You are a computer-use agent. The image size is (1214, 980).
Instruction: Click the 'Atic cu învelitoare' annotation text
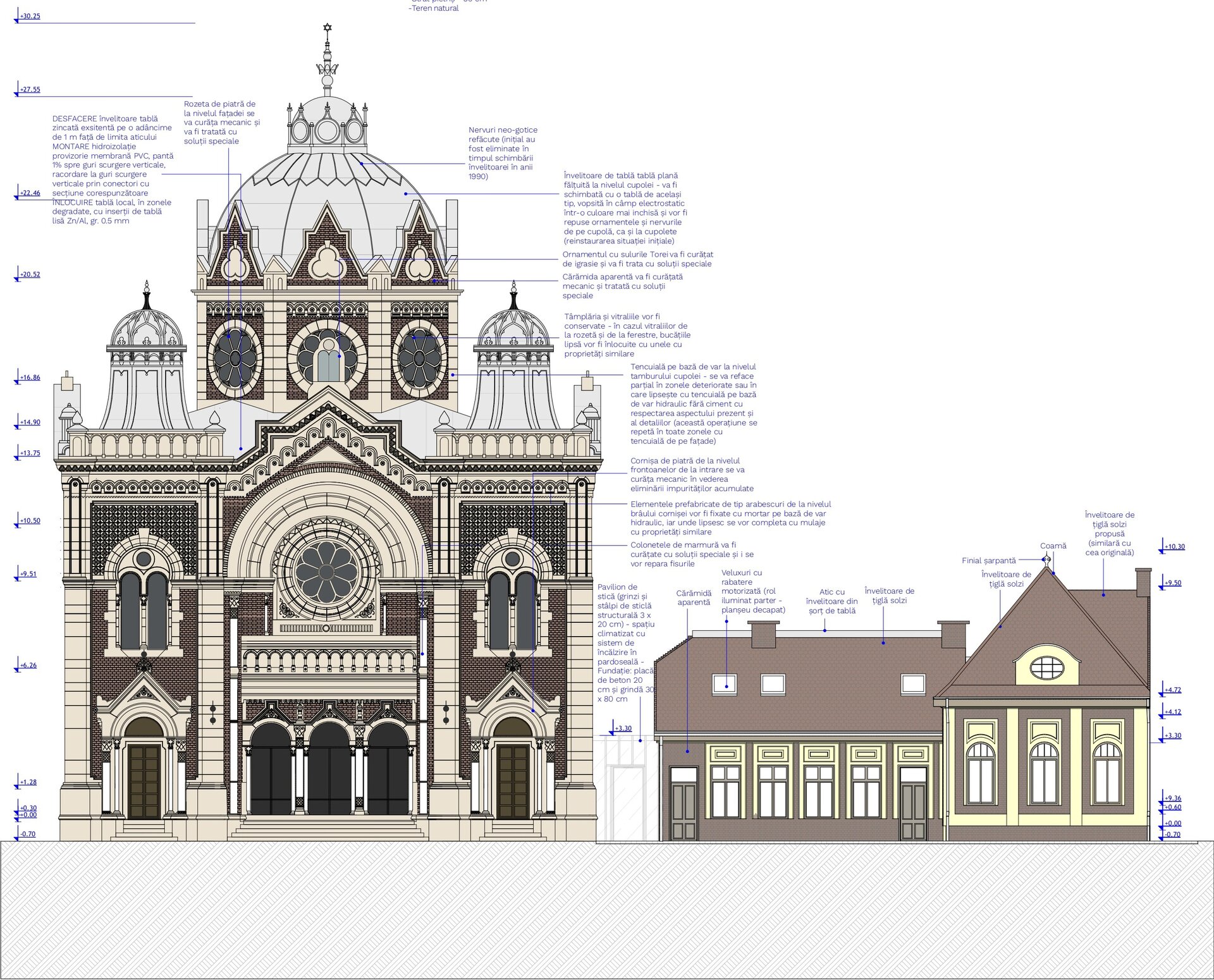831,601
